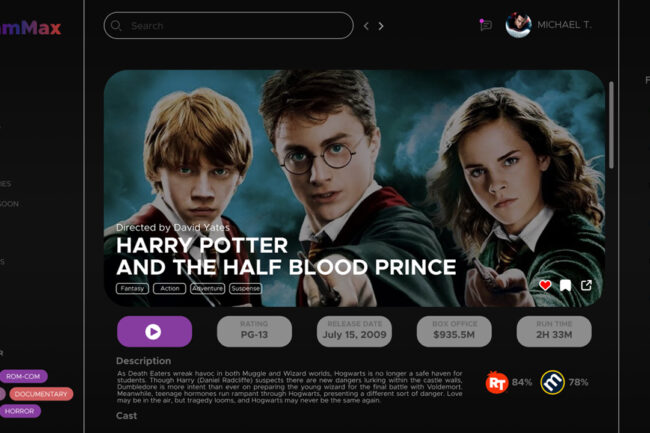This screenshot has width=650, height=433.
Task: Toggle the ROM-COM filter chip
Action: point(23,376)
